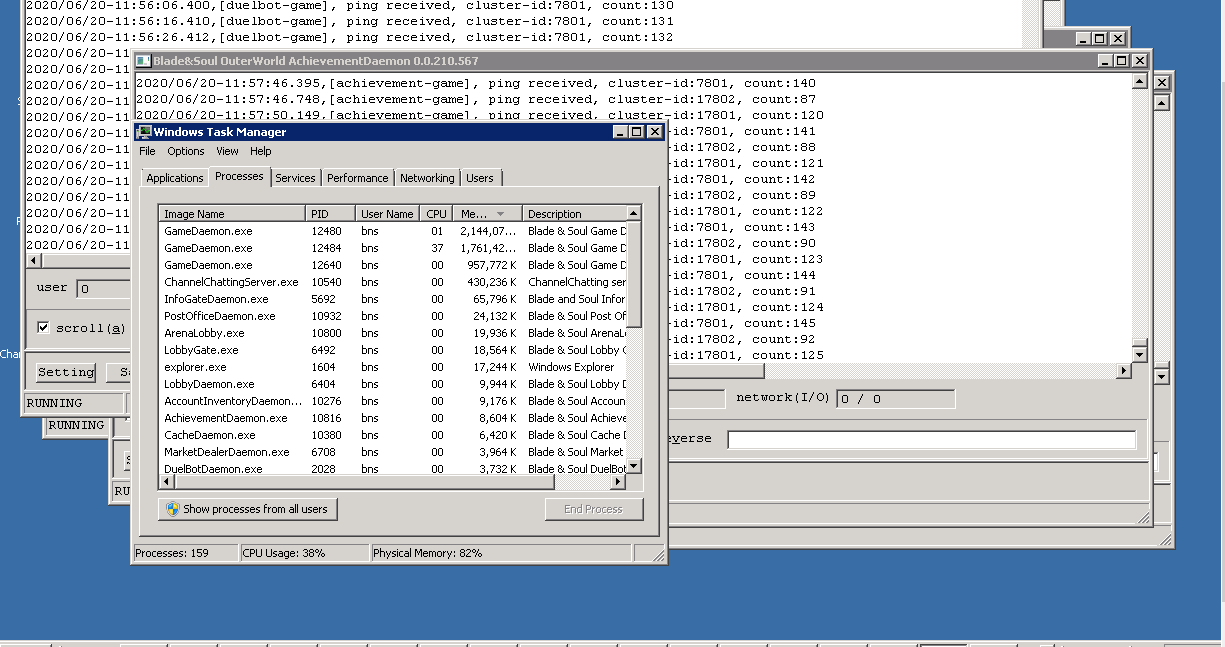
Task: Click the process list scroll left arrow
Action: coord(167,482)
